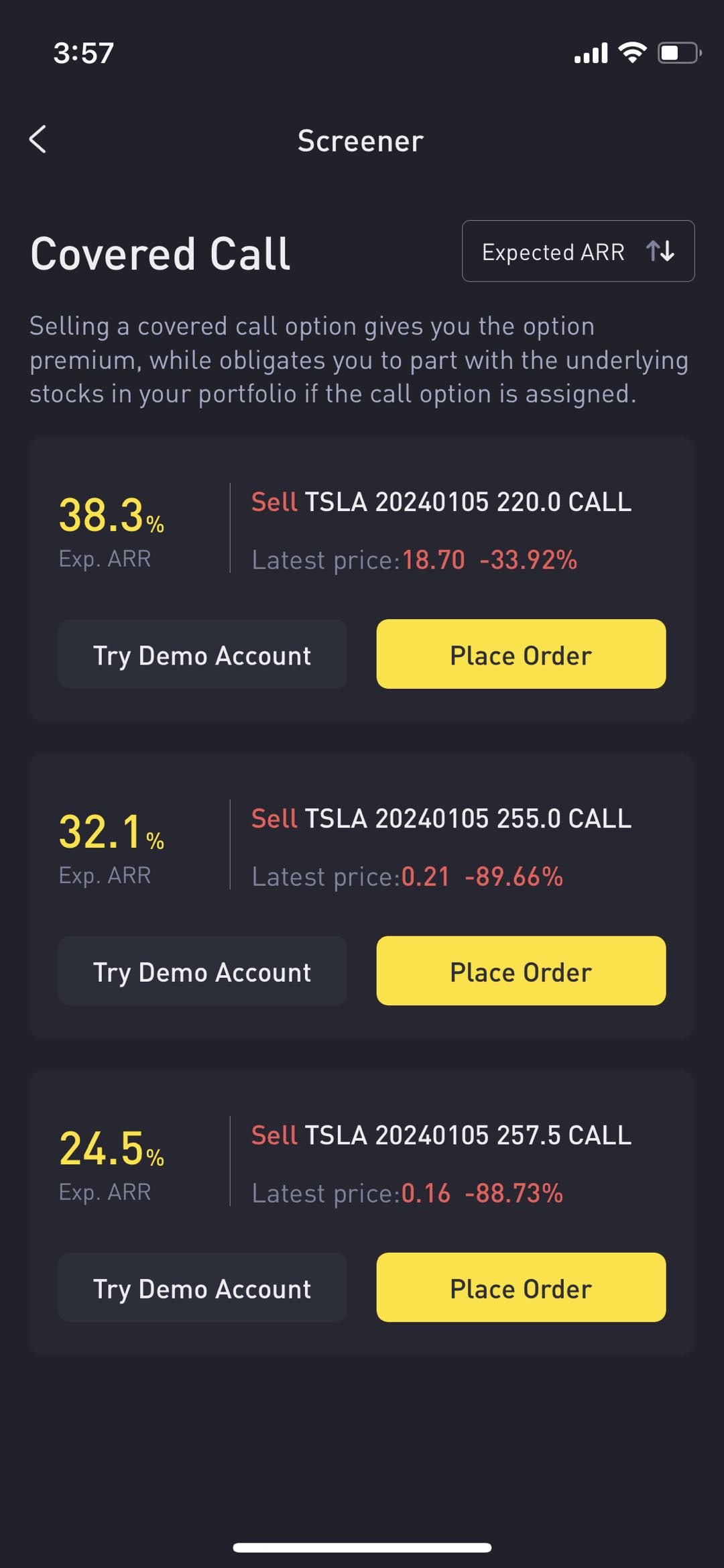Place Order for TSLA 257.5 CALL

click(521, 1287)
